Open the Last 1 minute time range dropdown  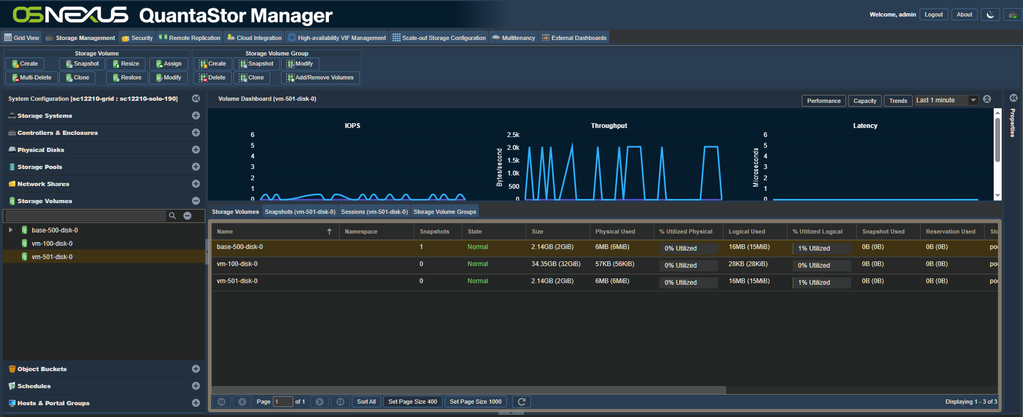pos(973,100)
